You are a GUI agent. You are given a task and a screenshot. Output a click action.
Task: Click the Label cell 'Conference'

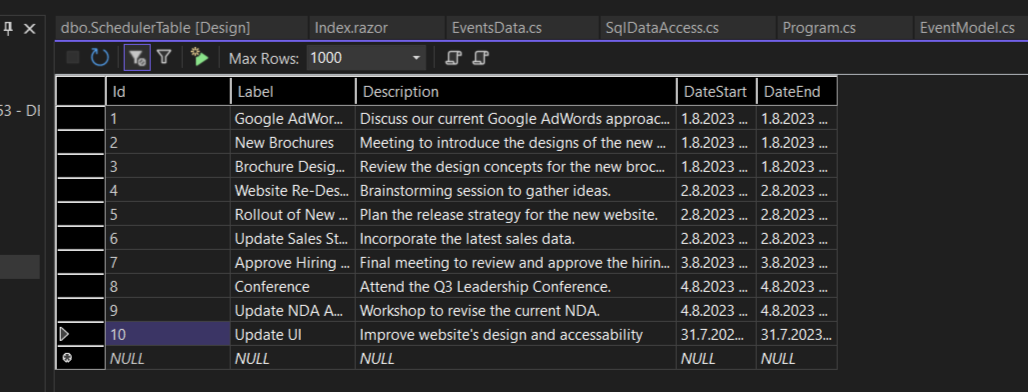[293, 286]
